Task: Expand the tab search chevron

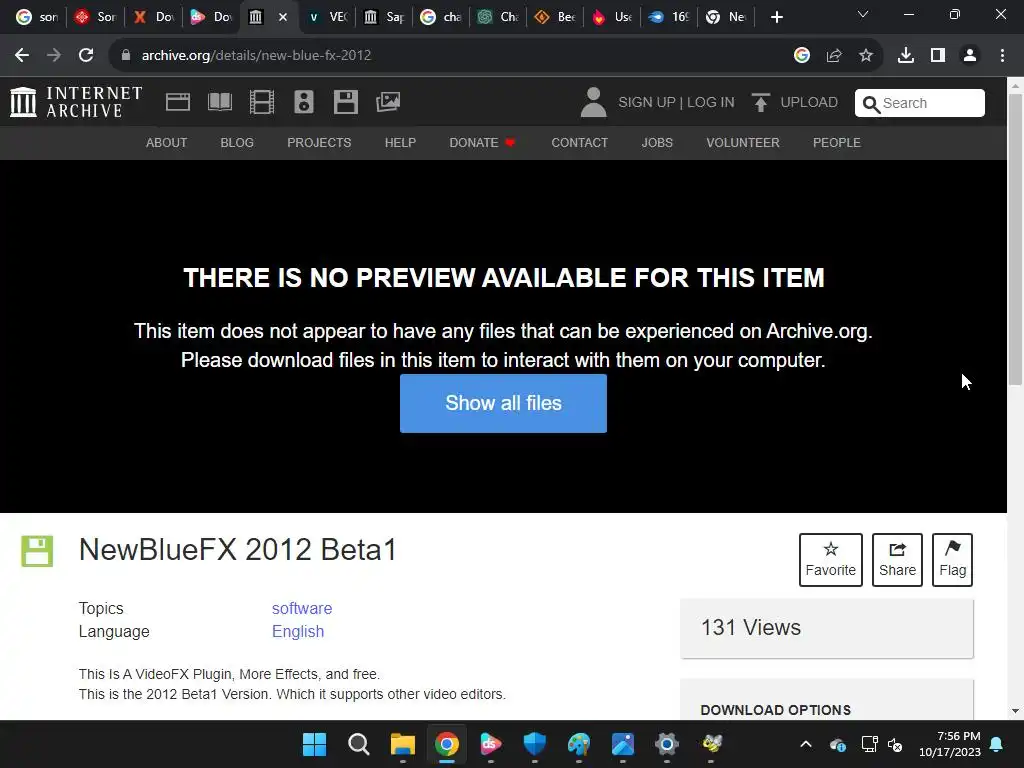Action: pyautogui.click(x=863, y=14)
